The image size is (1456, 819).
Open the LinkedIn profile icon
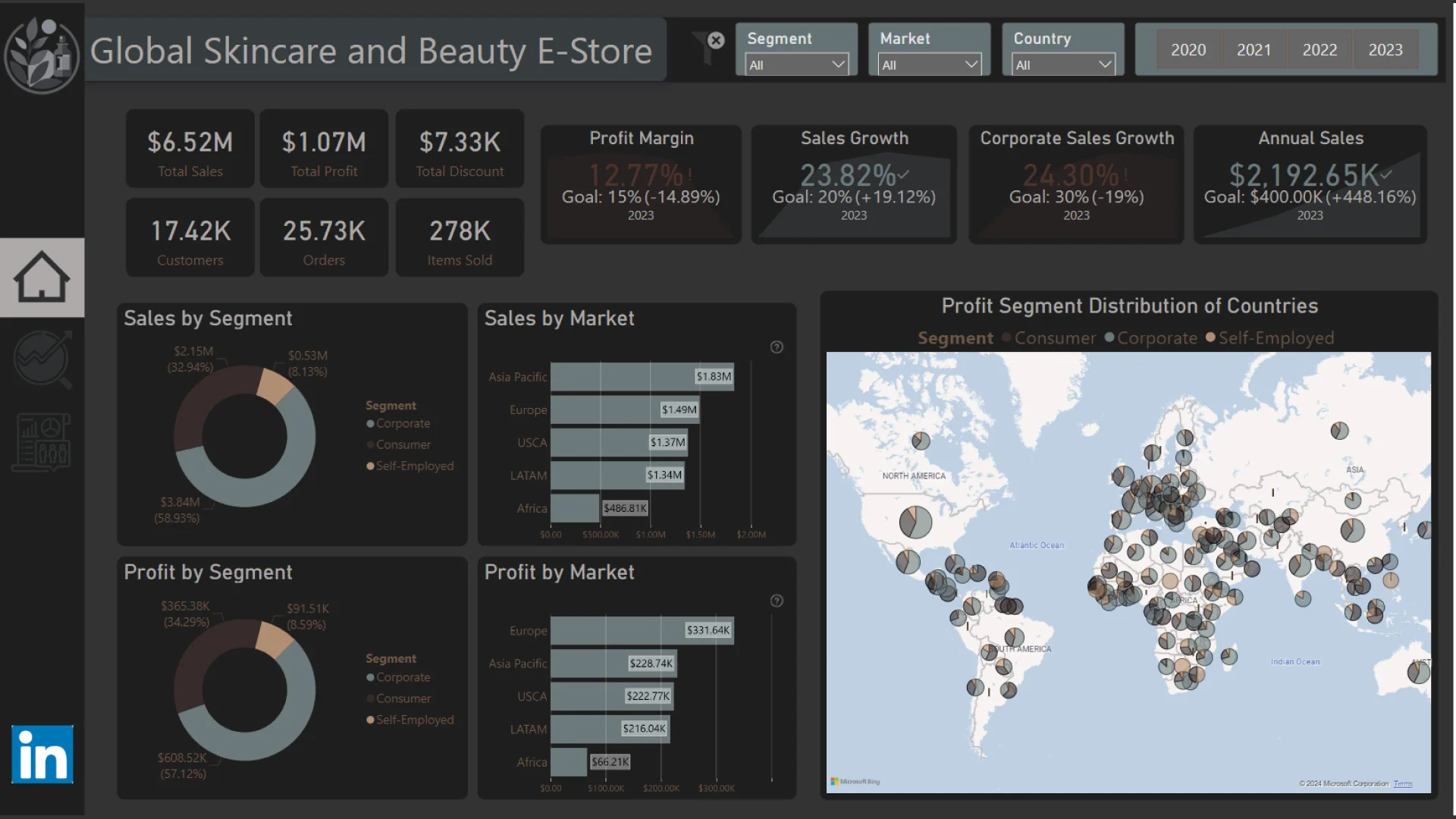pos(42,754)
